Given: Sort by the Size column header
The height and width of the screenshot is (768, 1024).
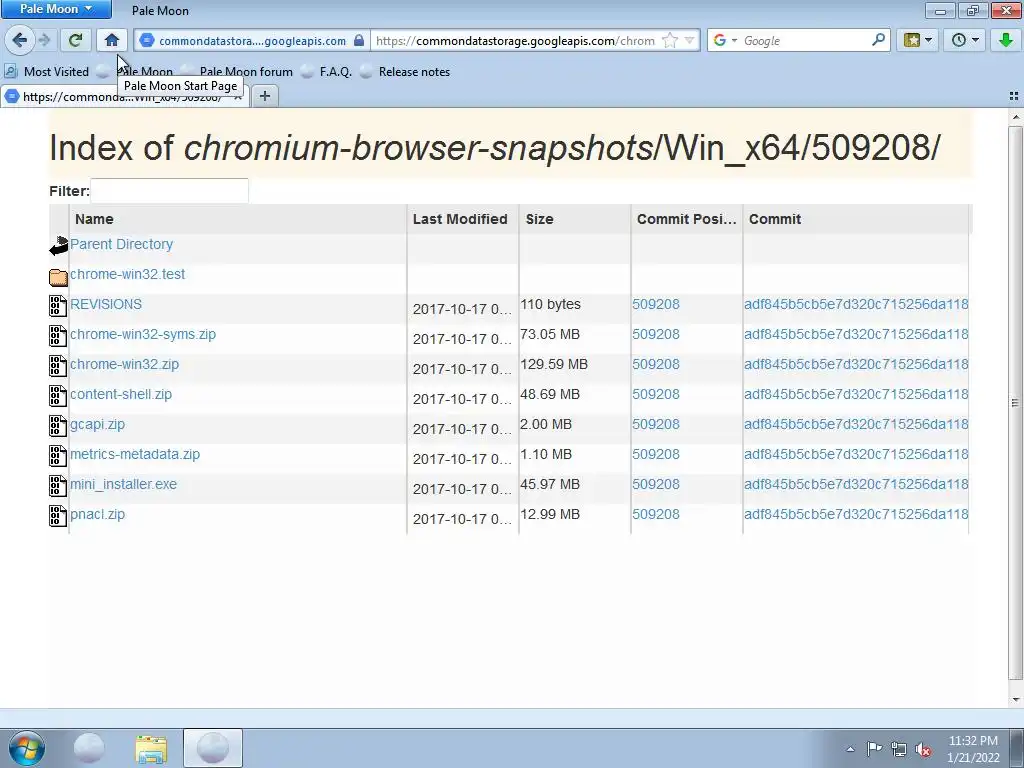Looking at the screenshot, I should pos(575,219).
